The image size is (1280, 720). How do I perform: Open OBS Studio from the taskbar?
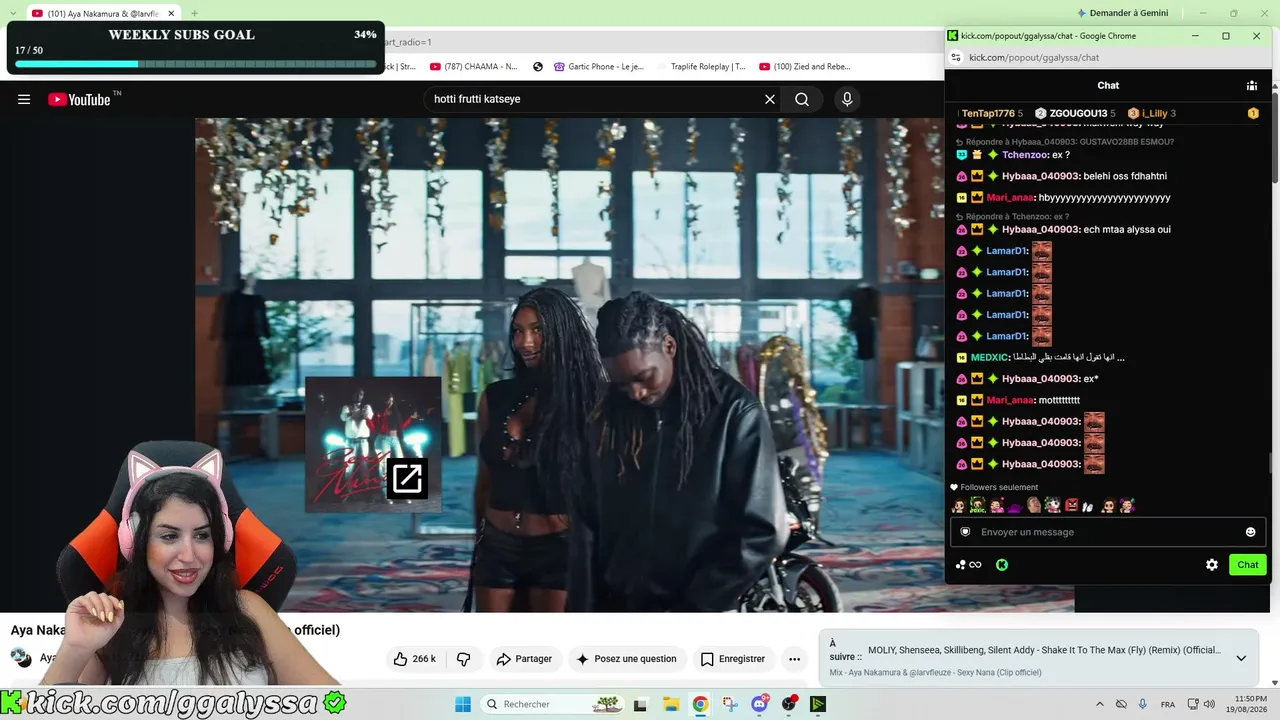tap(790, 704)
